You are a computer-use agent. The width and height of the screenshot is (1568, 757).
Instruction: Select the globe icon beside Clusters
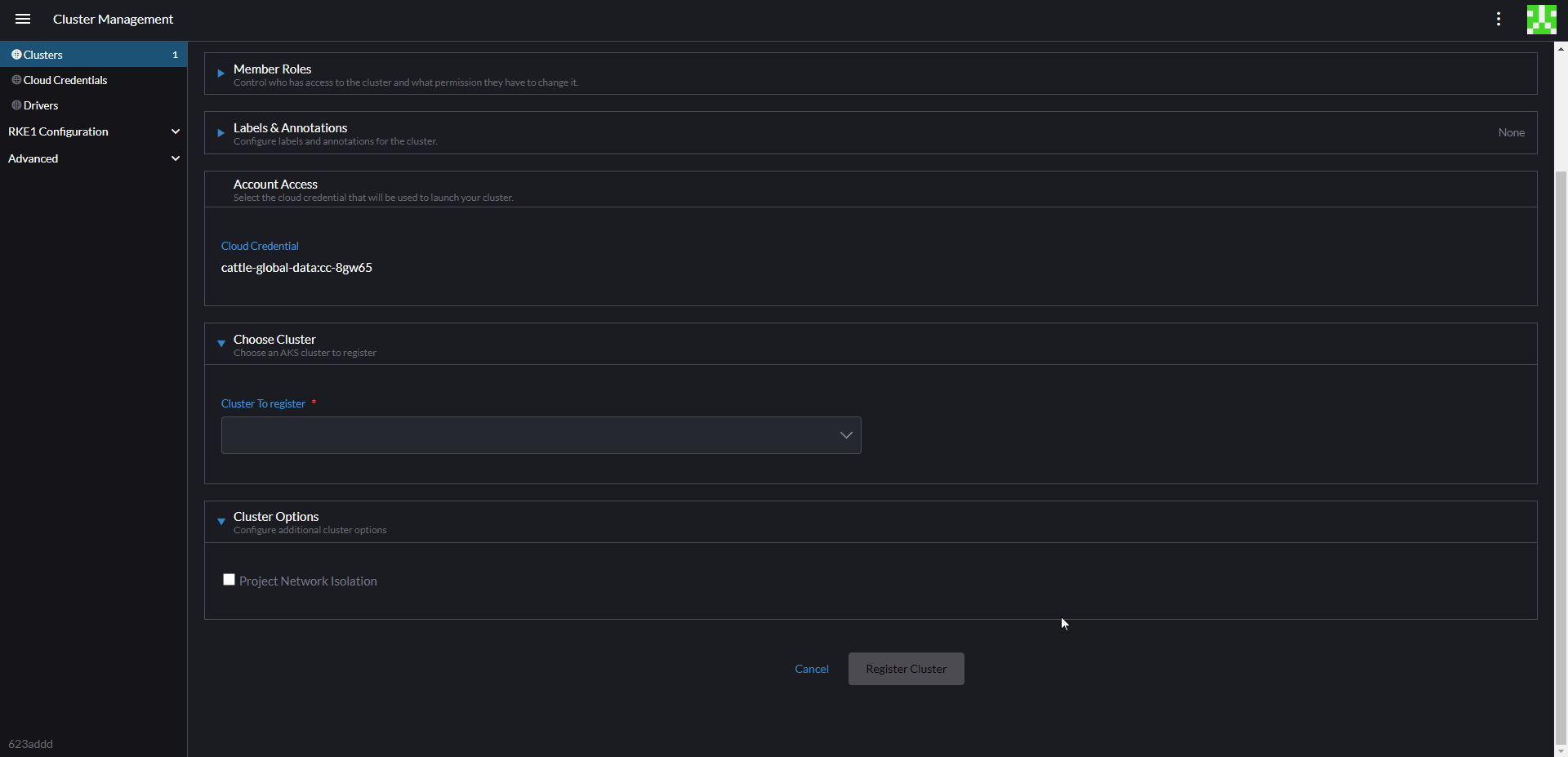16,55
